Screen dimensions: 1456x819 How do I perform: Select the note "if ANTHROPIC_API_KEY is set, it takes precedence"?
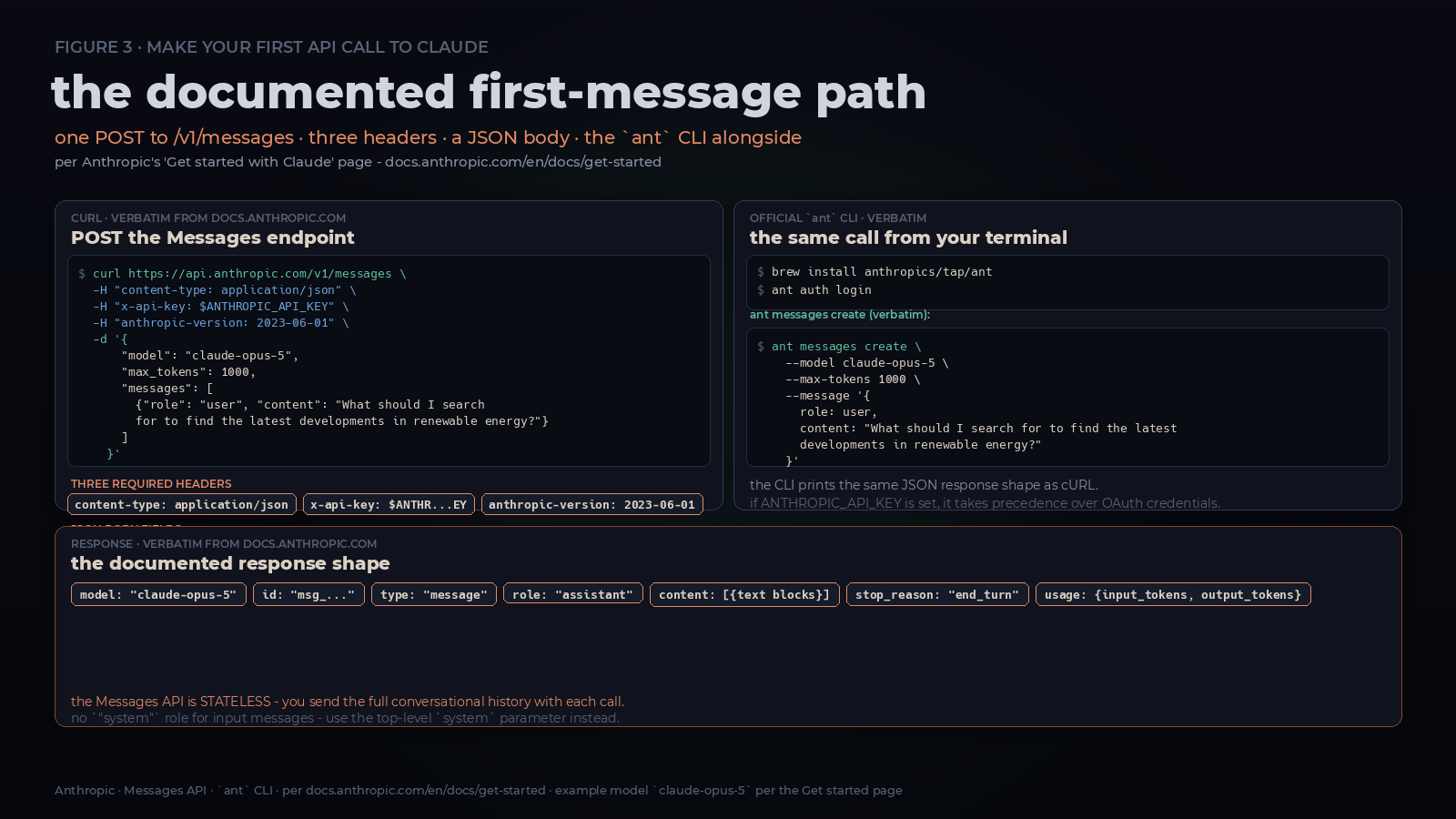(985, 503)
